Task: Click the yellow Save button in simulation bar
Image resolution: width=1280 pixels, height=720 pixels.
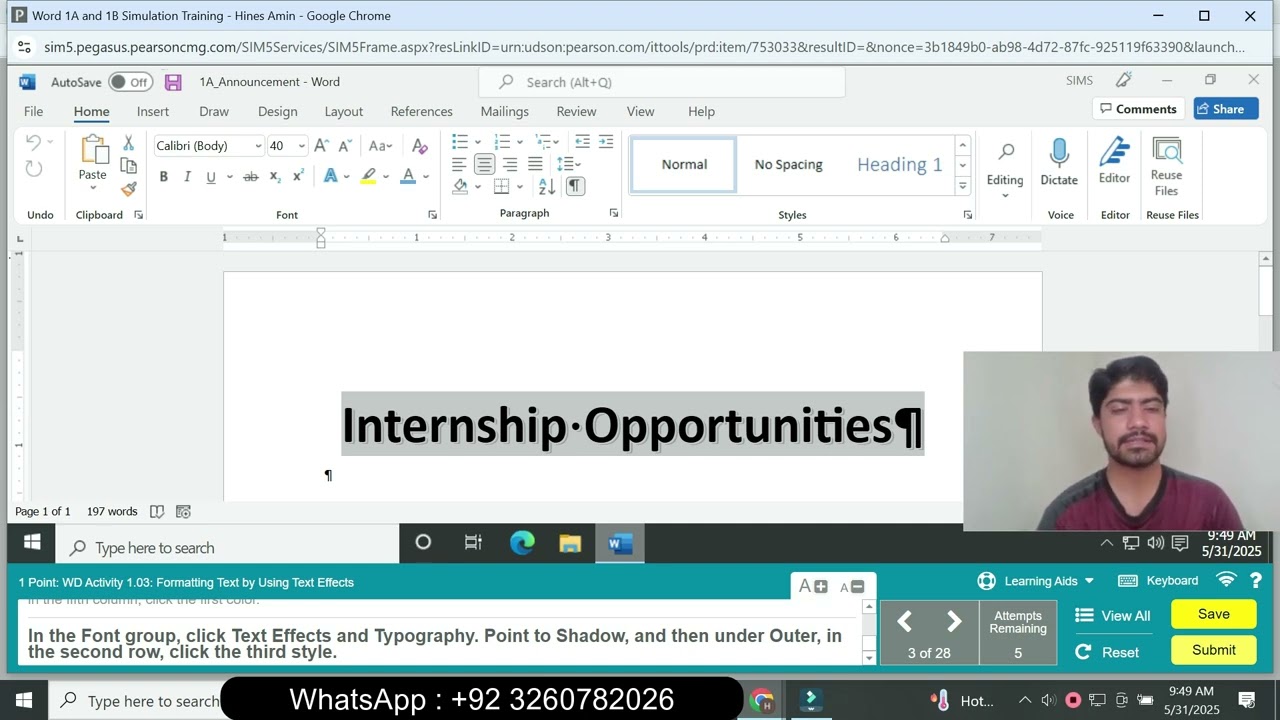Action: [1214, 614]
